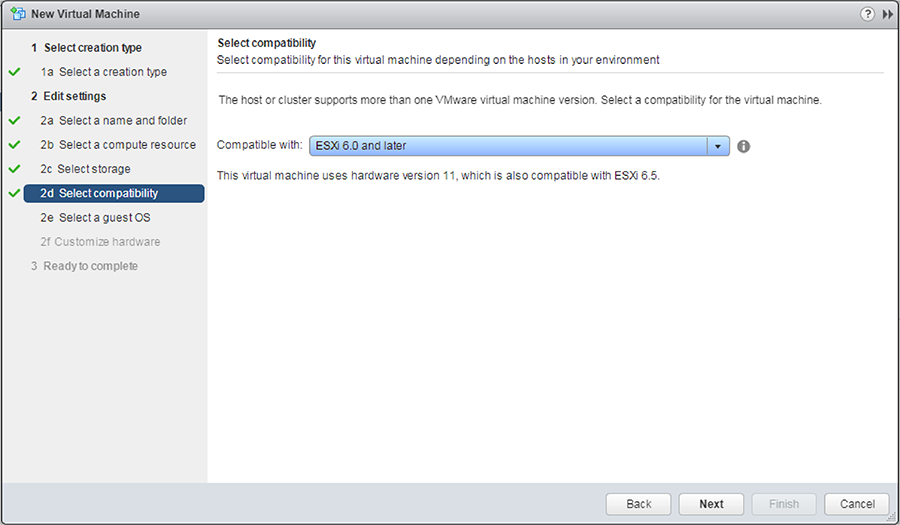Viewport: 900px width, 525px height.
Task: Click the compatibility info icon
Action: (743, 146)
